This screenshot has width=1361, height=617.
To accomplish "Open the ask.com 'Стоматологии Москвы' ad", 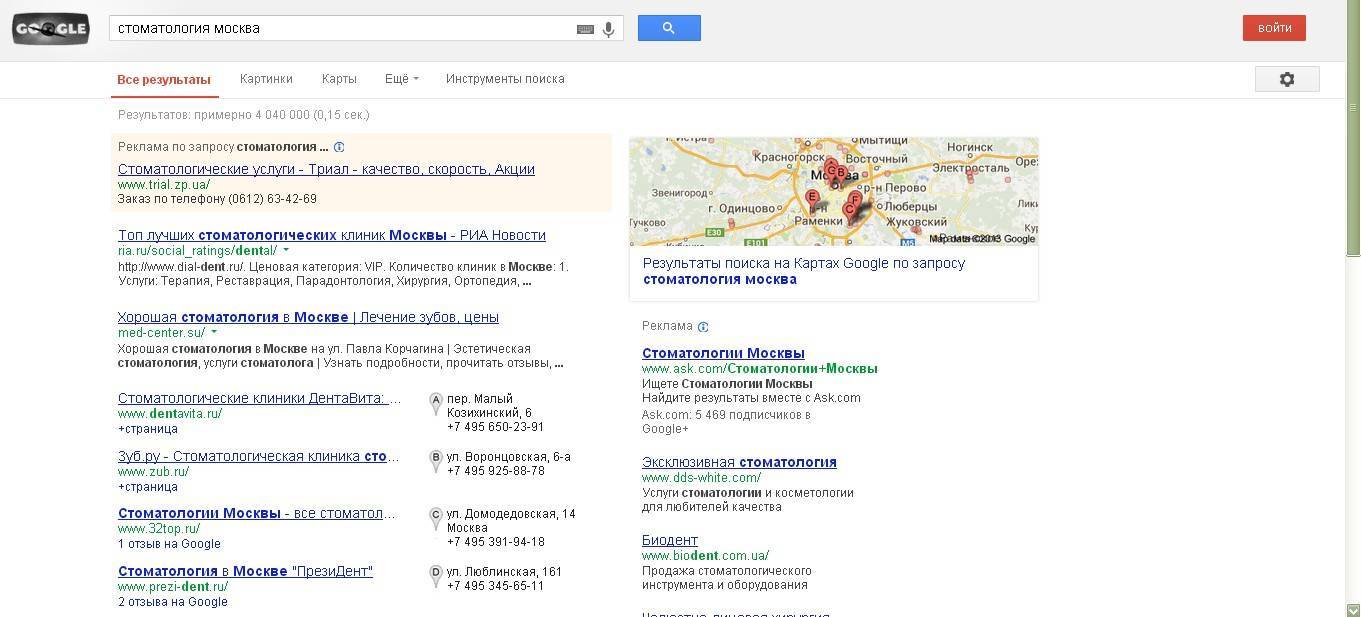I will (723, 353).
